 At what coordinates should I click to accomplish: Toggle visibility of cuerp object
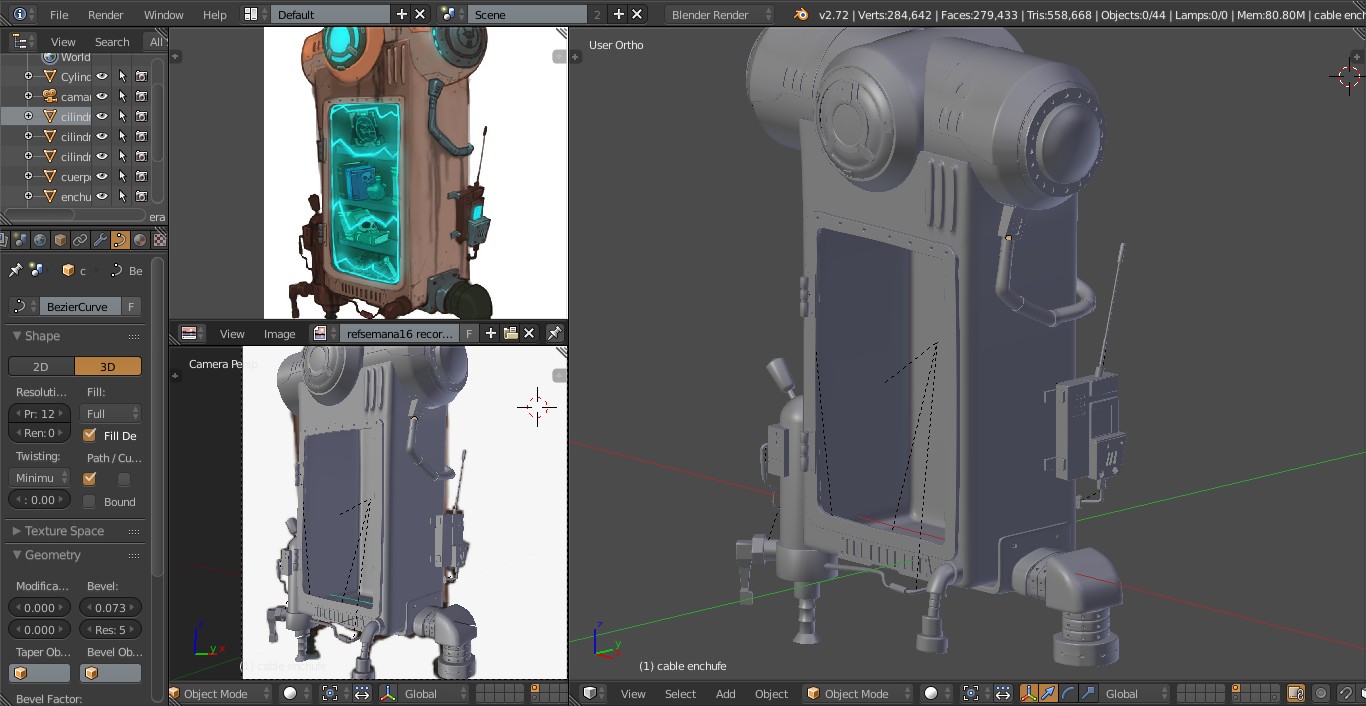point(102,176)
